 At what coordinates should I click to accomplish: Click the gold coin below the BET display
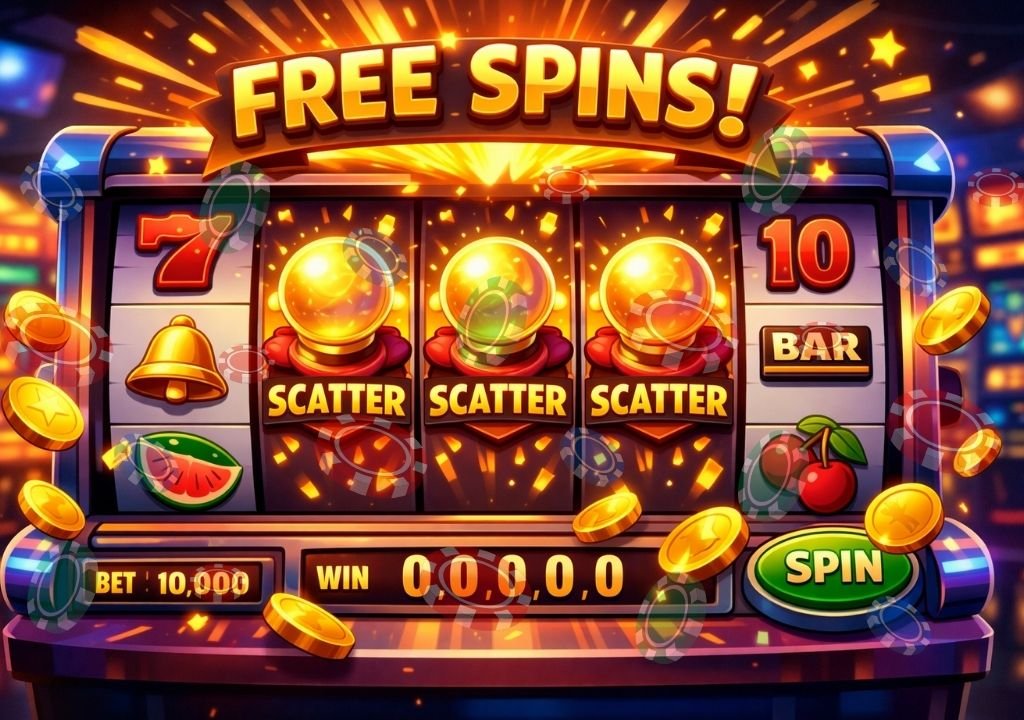point(309,625)
